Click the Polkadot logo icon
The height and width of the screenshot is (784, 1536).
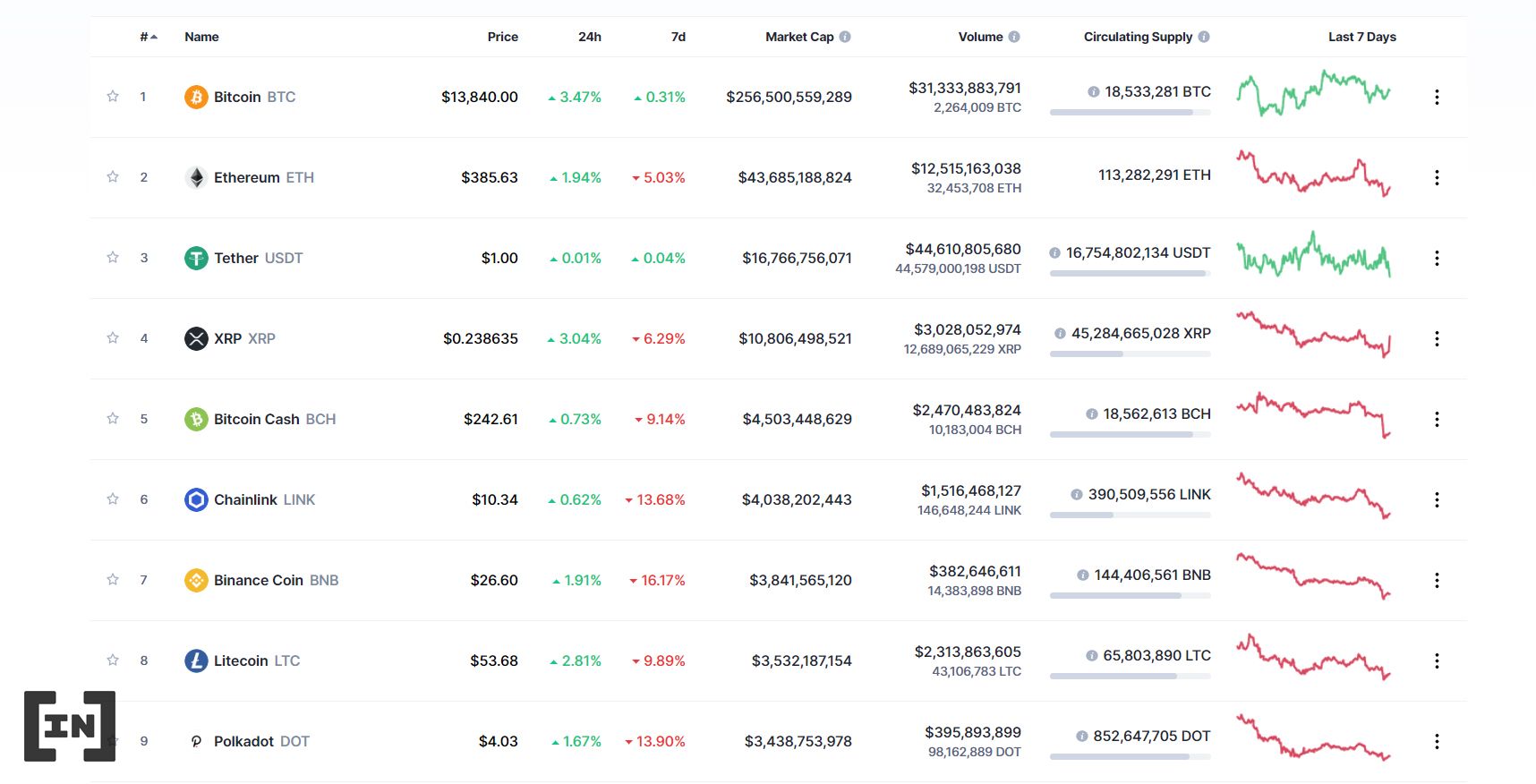click(x=196, y=741)
